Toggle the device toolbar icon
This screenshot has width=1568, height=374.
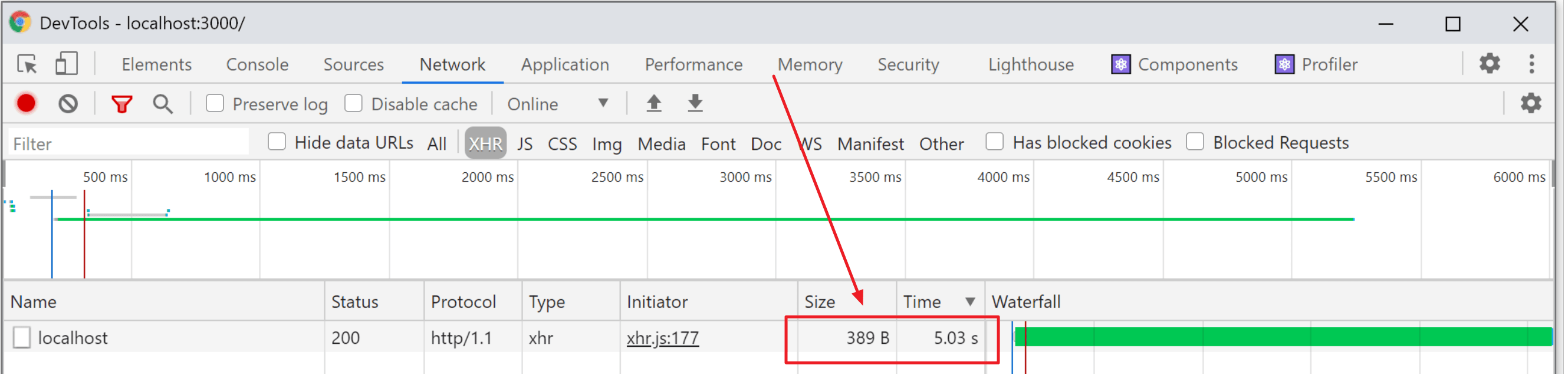pos(67,64)
